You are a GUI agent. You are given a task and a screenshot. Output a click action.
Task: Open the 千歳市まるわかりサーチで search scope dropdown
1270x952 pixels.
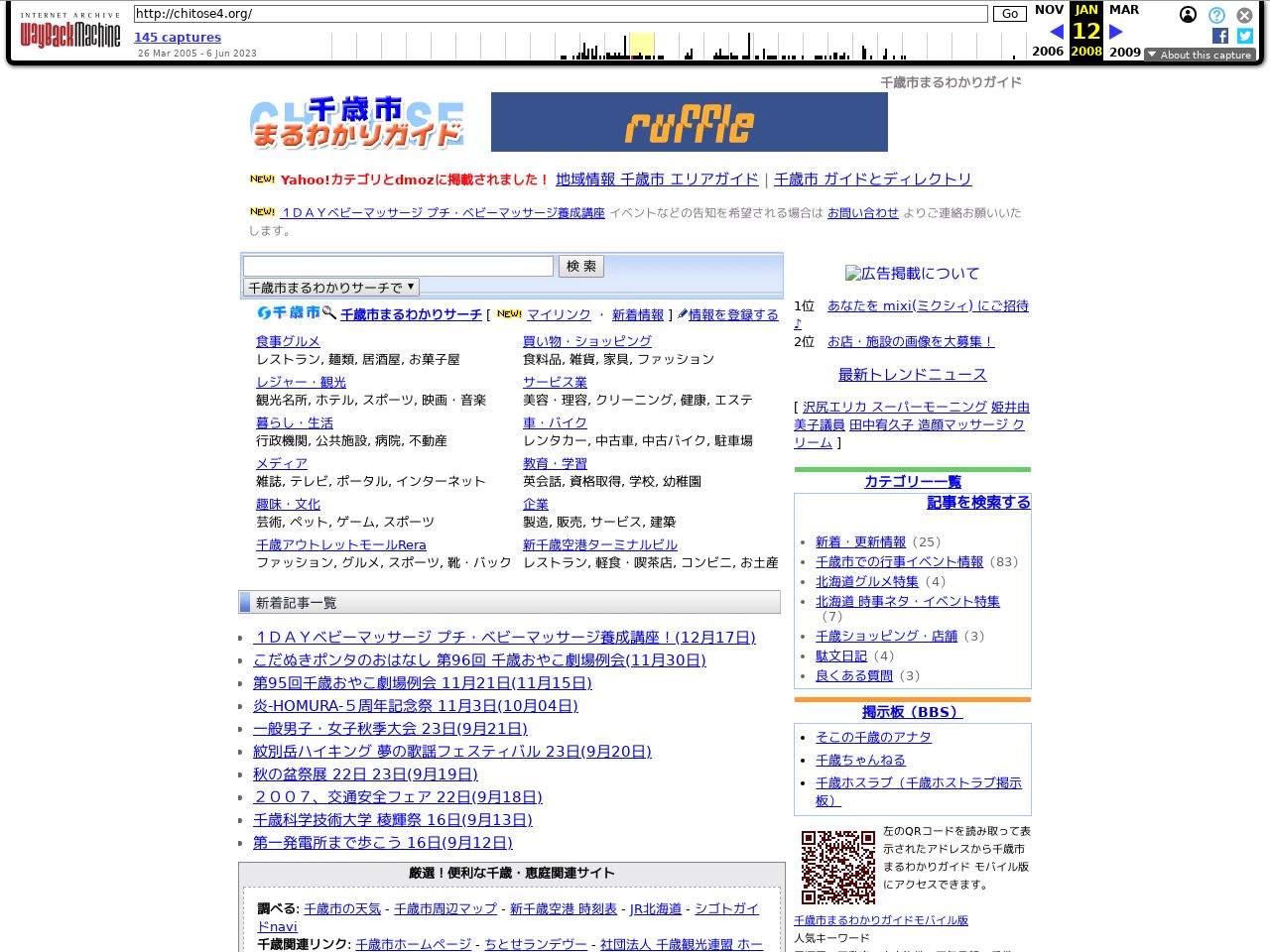click(330, 287)
